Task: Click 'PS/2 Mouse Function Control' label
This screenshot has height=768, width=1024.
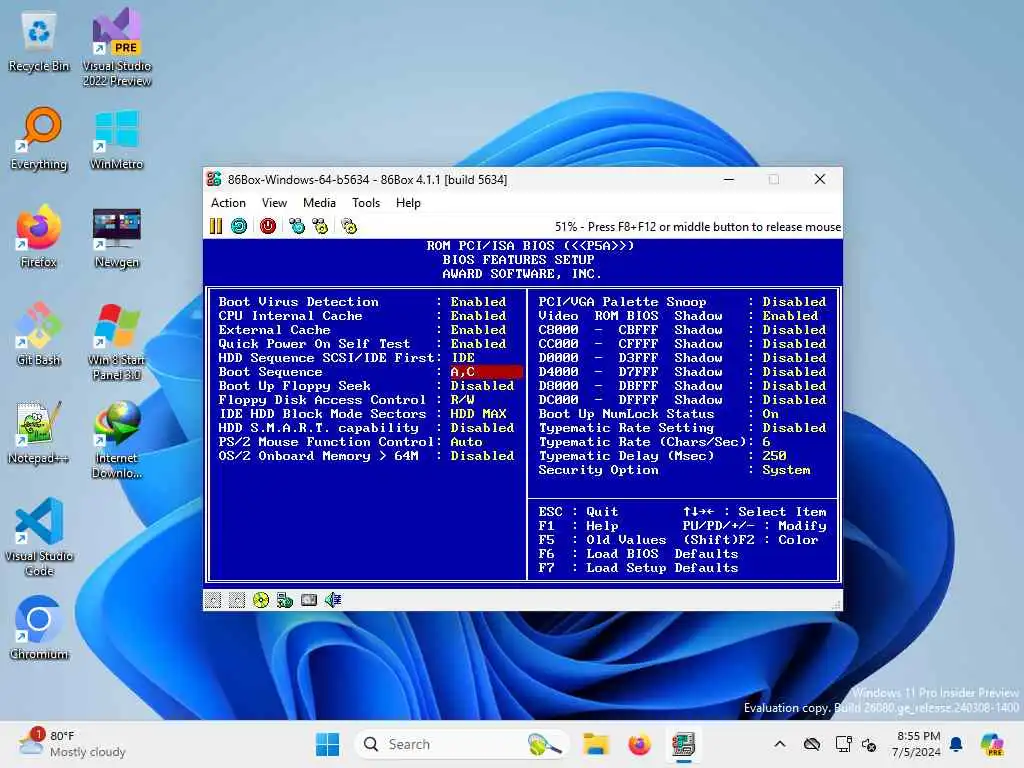Action: 326,441
